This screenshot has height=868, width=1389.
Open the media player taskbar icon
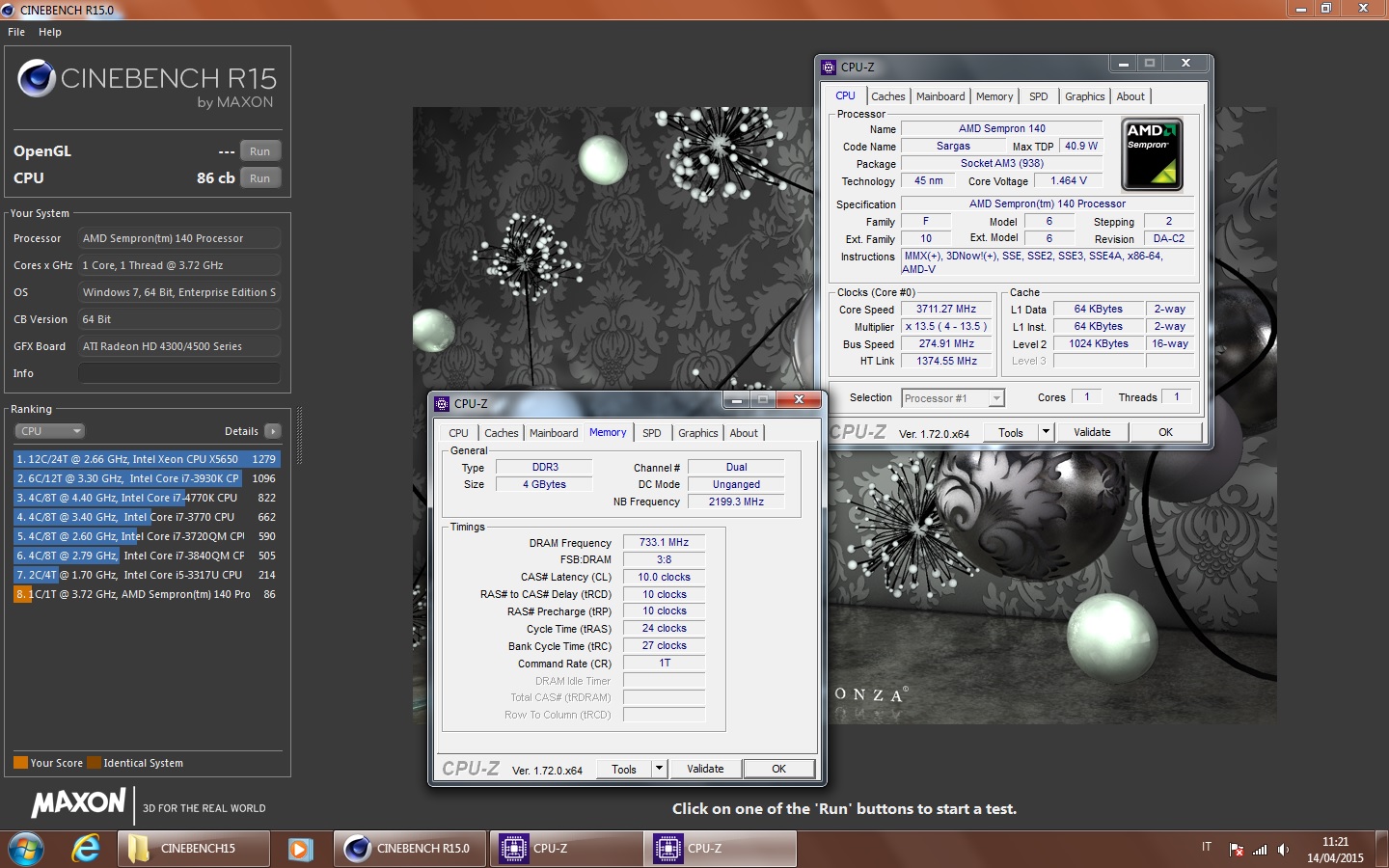300,849
